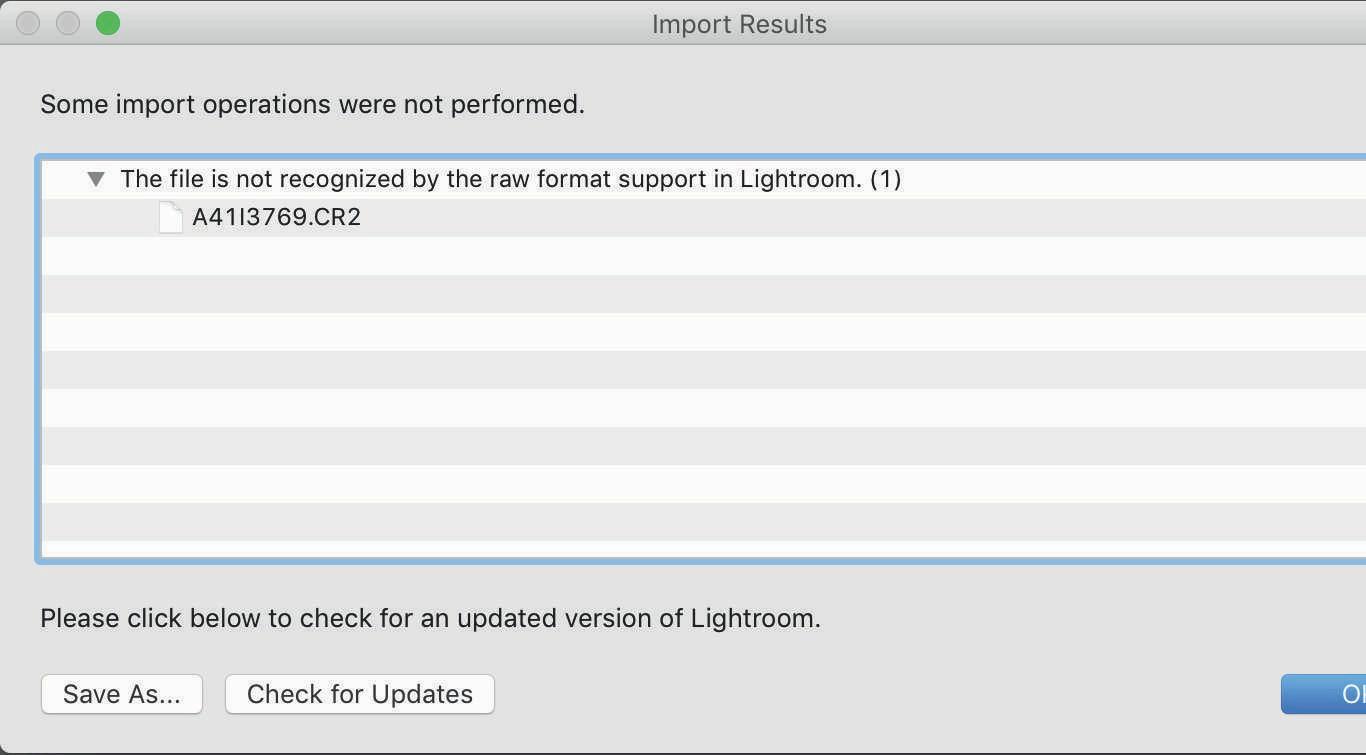The height and width of the screenshot is (755, 1366).
Task: Click the Import Results window title
Action: (x=739, y=24)
